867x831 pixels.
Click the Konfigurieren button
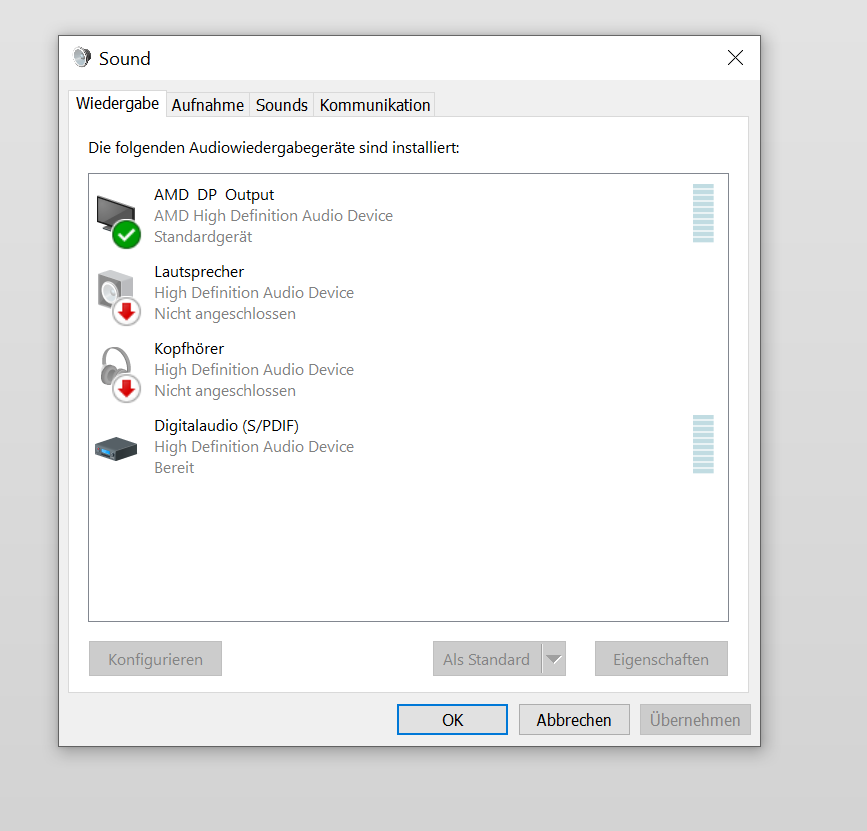coord(155,660)
